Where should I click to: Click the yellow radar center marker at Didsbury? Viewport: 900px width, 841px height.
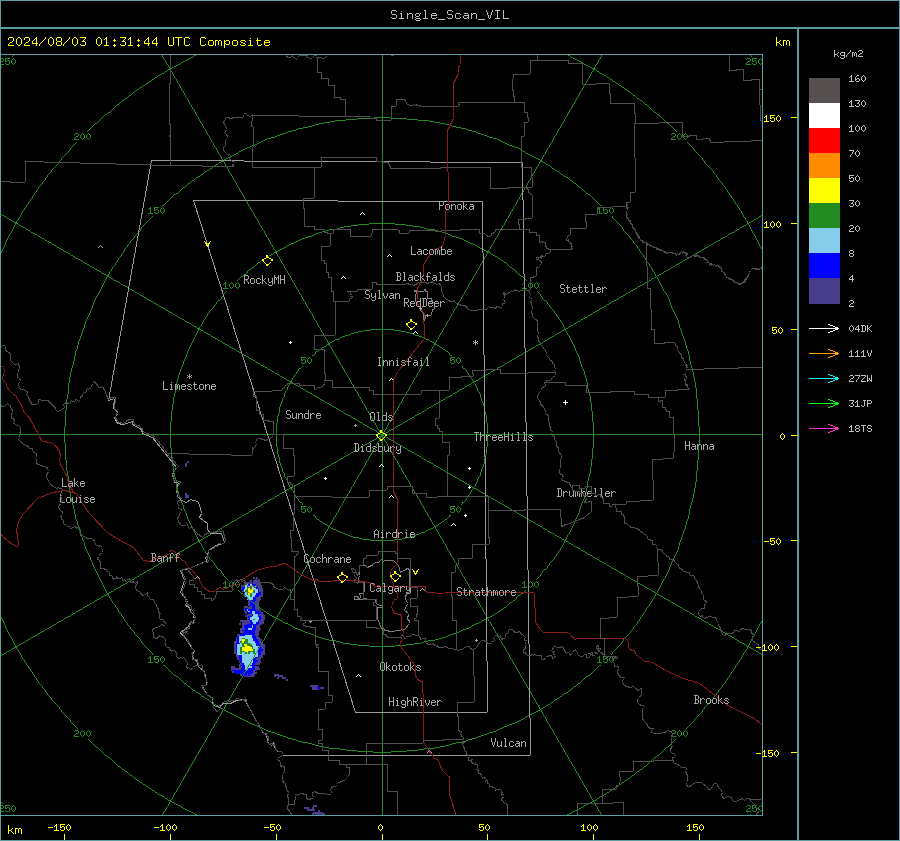(381, 436)
